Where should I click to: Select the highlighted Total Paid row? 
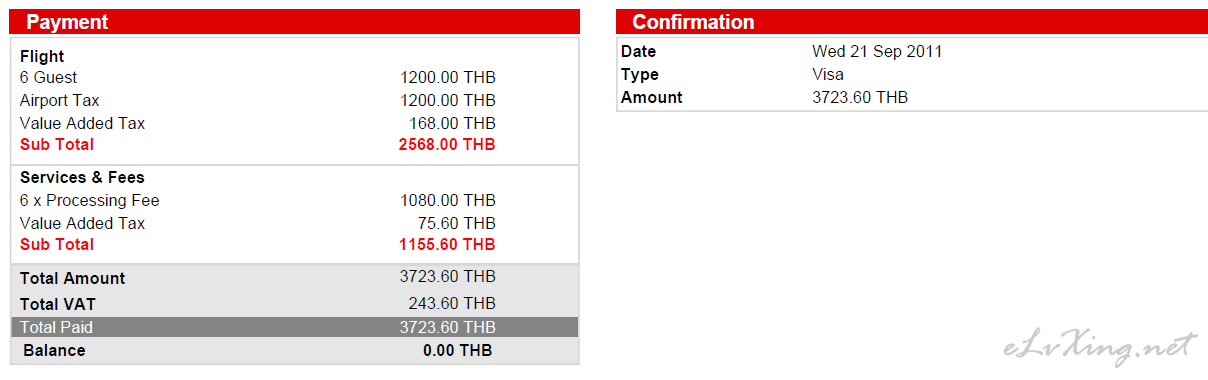(x=295, y=327)
